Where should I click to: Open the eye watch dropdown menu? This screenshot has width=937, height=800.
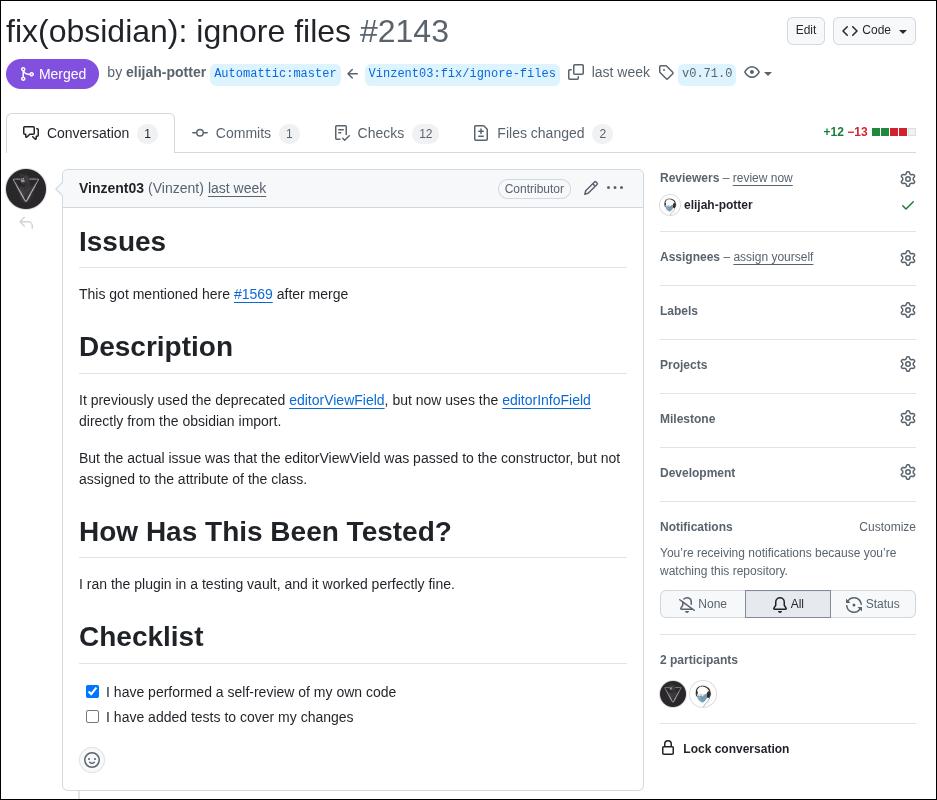pyautogui.click(x=758, y=73)
